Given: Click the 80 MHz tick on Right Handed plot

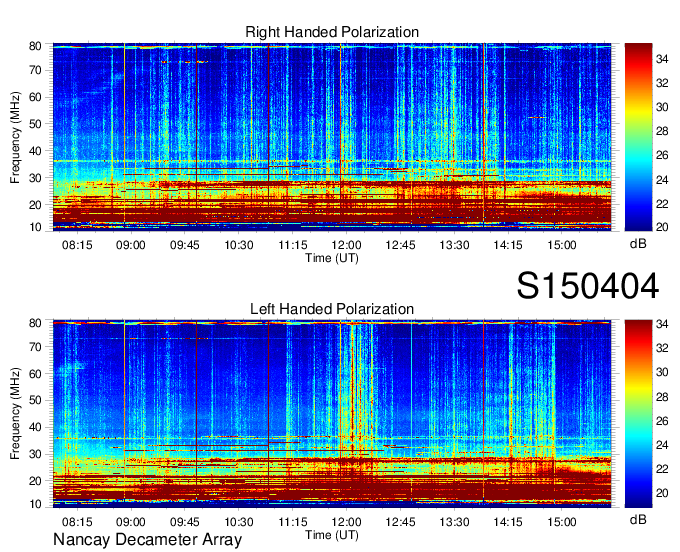Looking at the screenshot, I should pos(35,46).
